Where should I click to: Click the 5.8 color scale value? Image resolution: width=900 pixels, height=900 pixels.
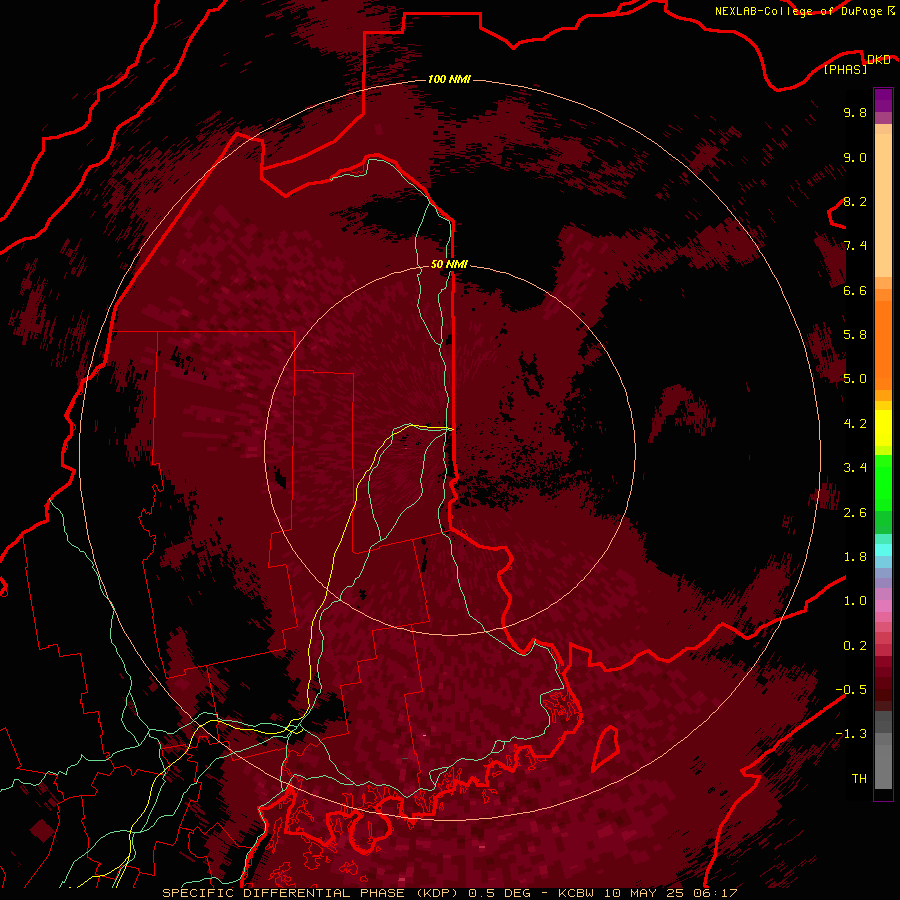(855, 335)
